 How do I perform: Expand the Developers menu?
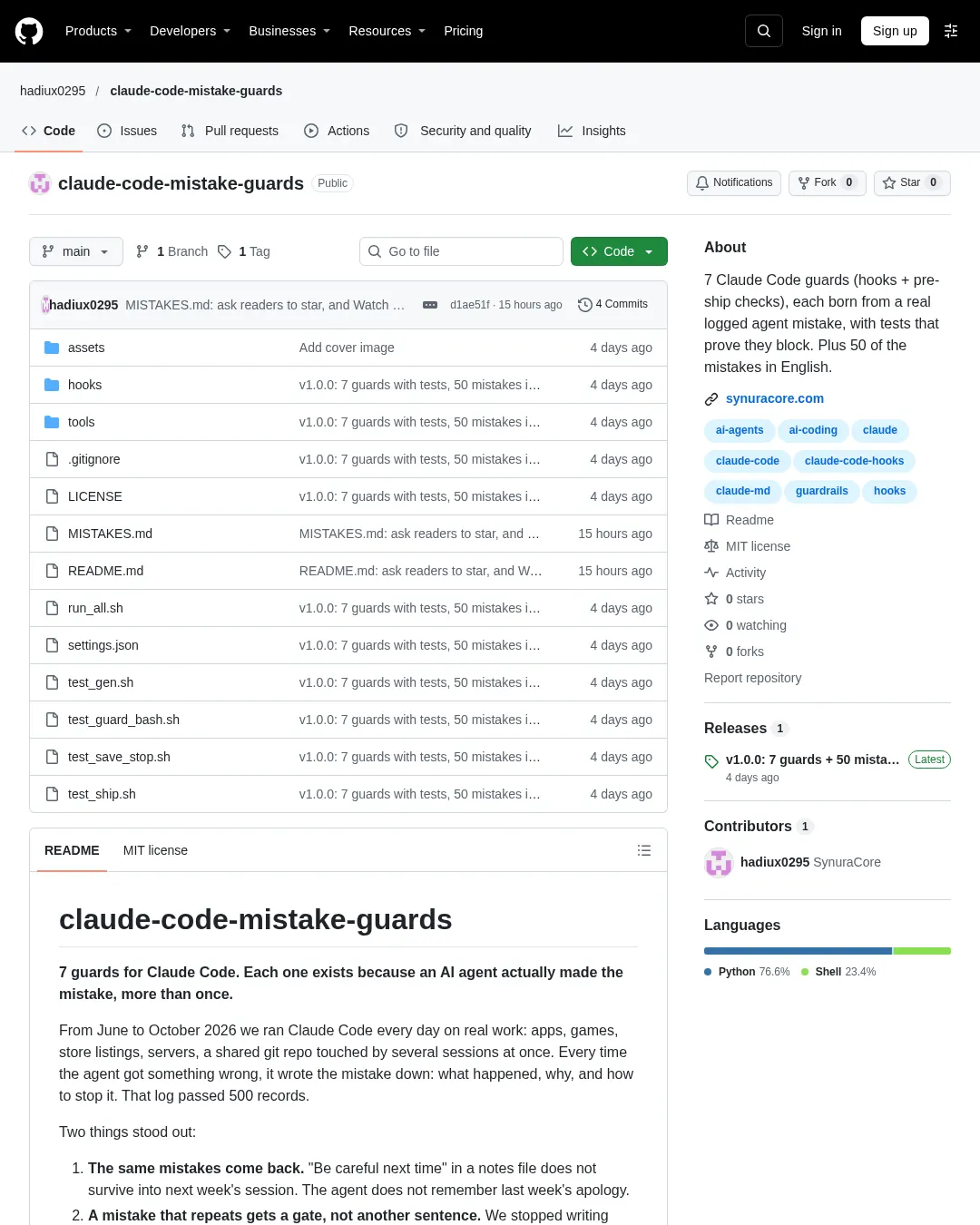190,31
